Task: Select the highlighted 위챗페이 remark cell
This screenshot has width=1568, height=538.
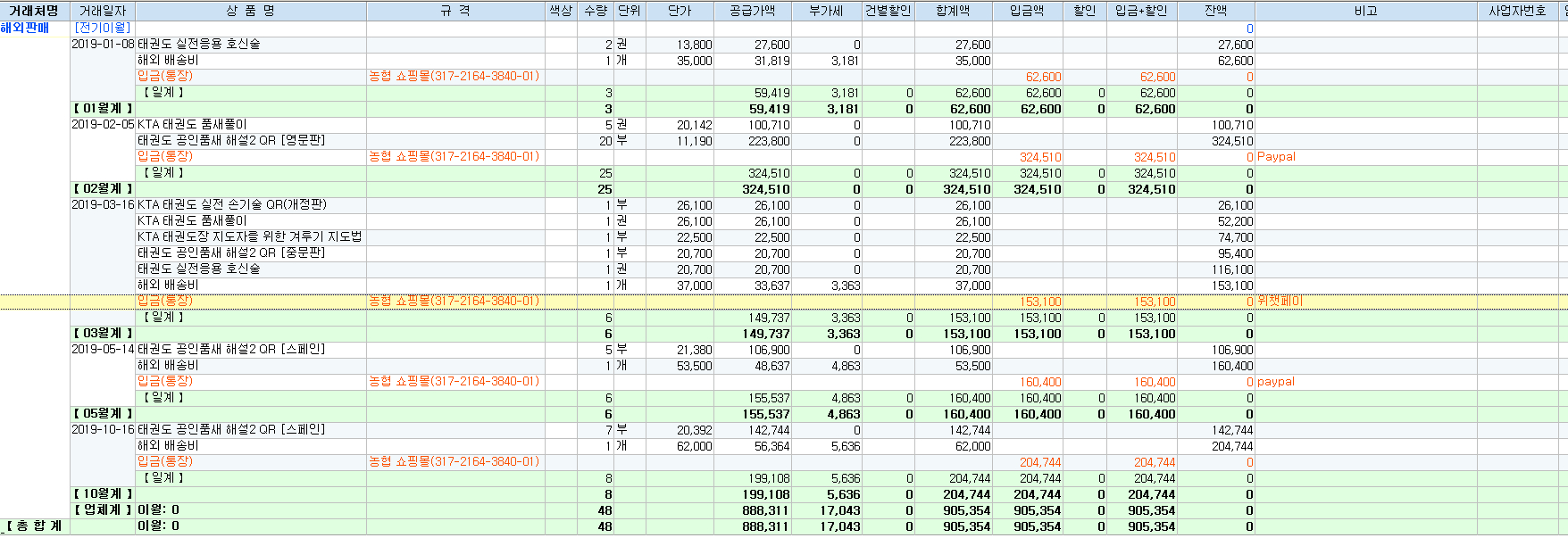Action: pos(1366,302)
